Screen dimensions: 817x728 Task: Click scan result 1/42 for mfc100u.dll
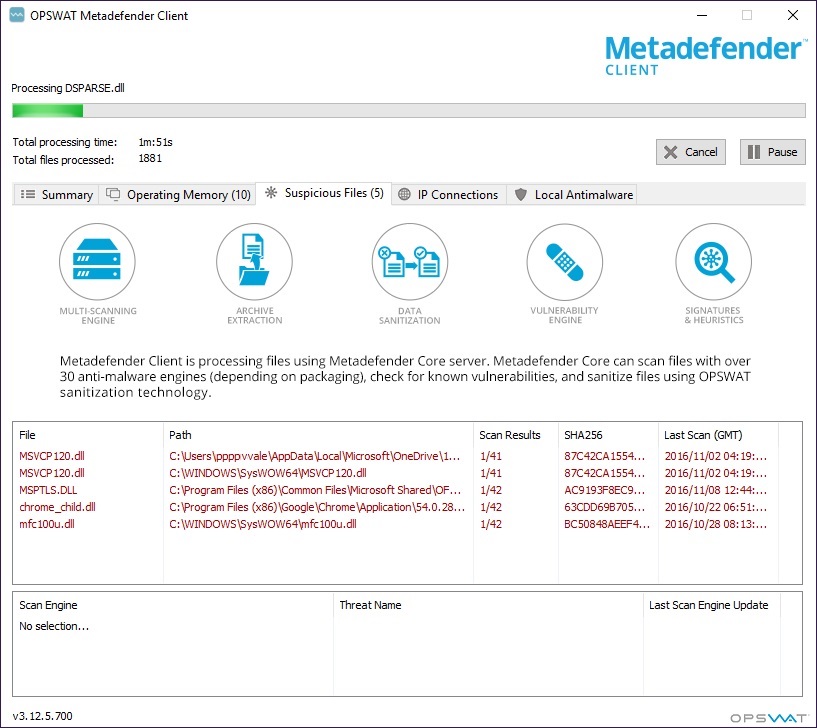[x=491, y=524]
